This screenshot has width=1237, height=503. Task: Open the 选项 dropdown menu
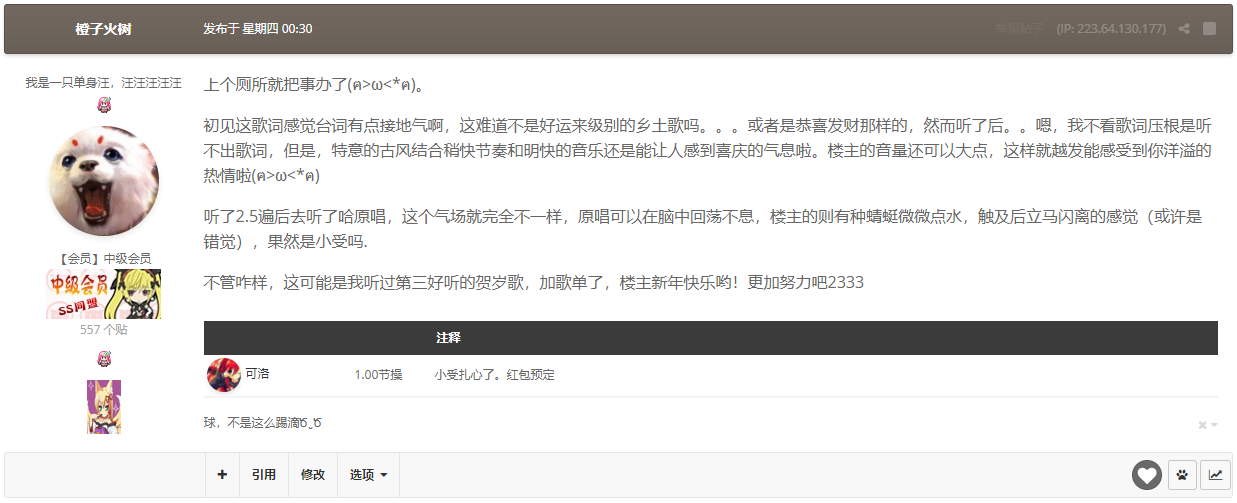[x=368, y=475]
